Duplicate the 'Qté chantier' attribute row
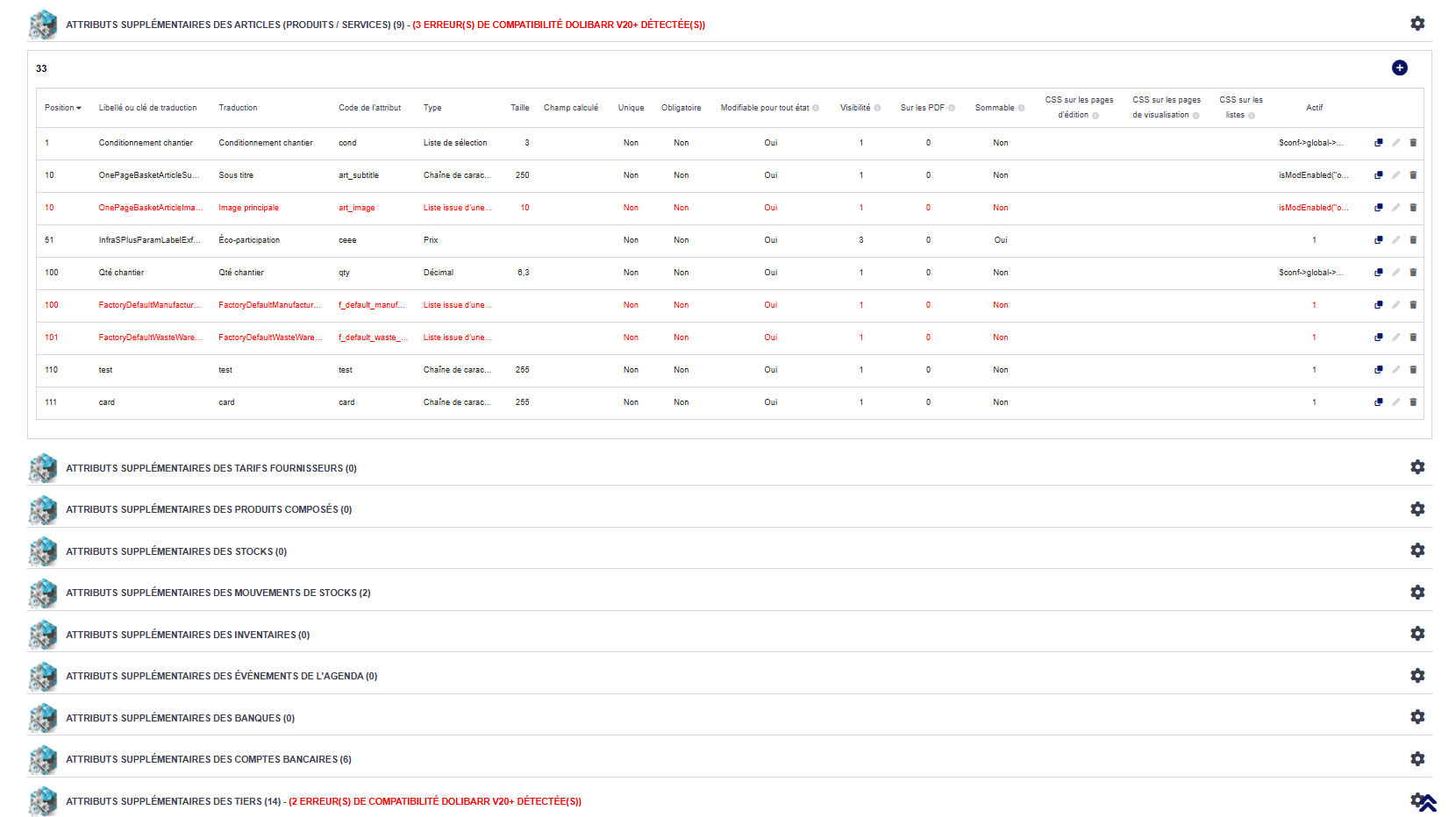The image size is (1456, 817). (1378, 273)
